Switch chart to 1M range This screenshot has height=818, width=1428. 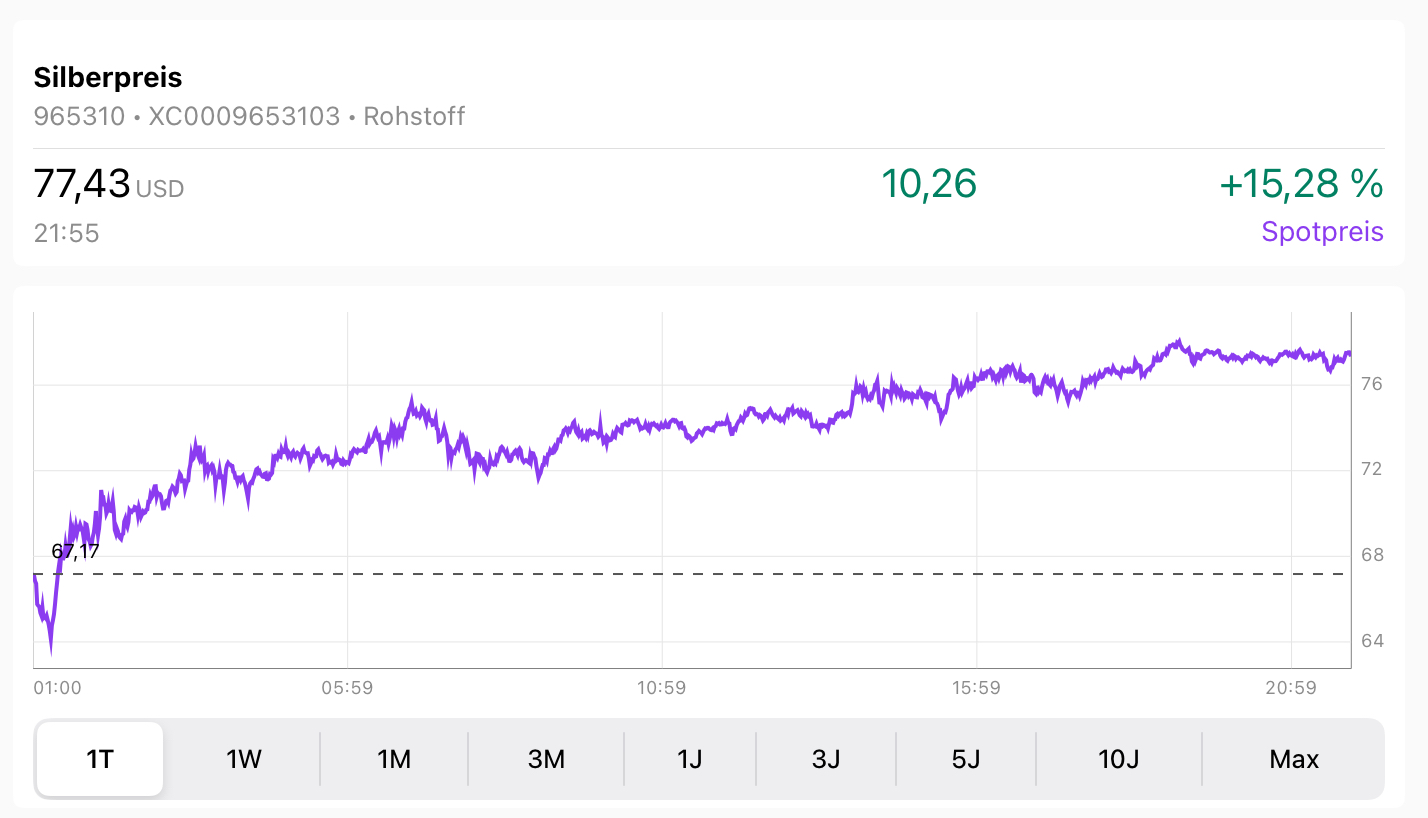(x=394, y=759)
